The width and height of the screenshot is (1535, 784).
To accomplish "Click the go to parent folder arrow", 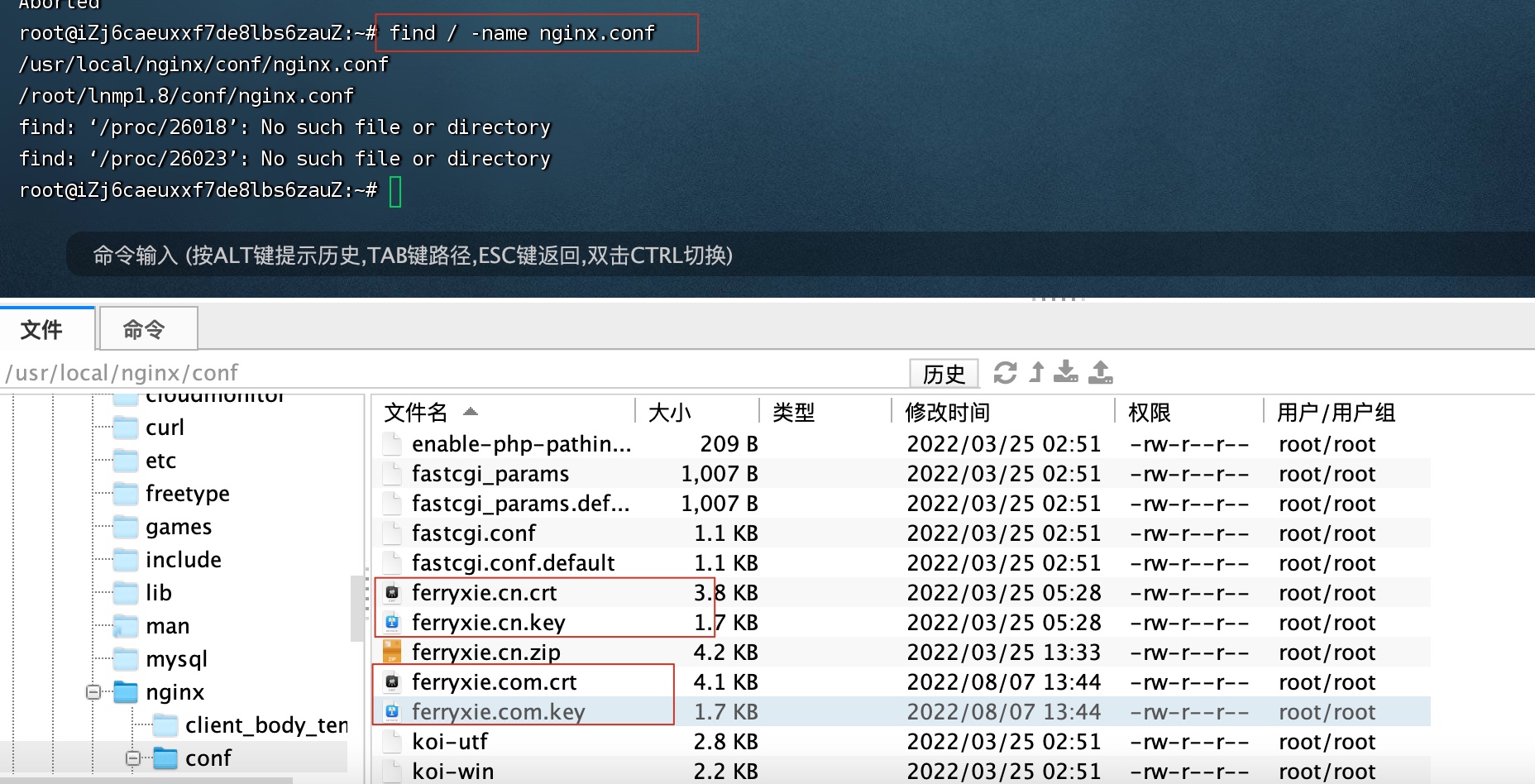I will click(1036, 373).
